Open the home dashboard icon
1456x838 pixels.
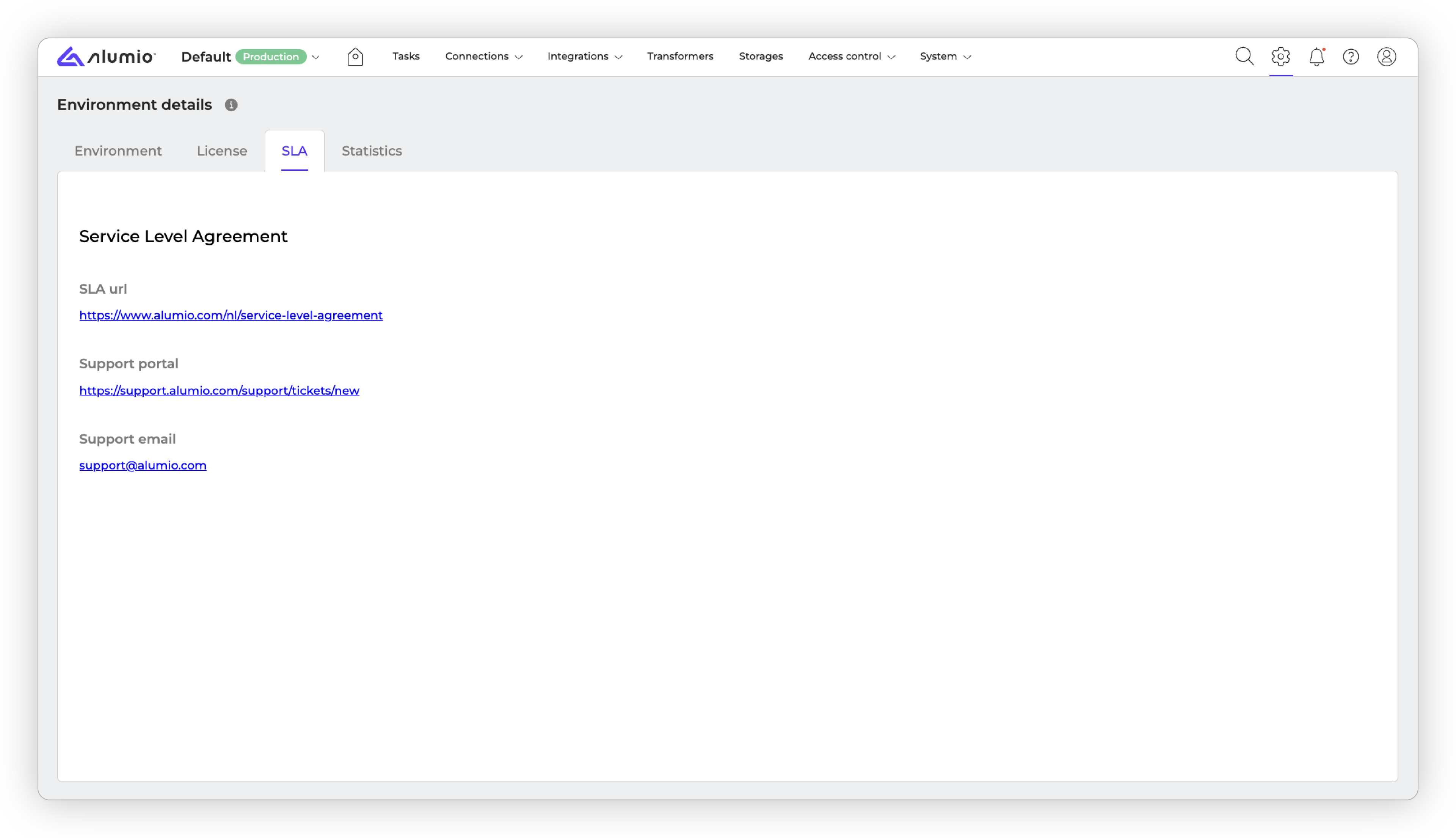355,57
